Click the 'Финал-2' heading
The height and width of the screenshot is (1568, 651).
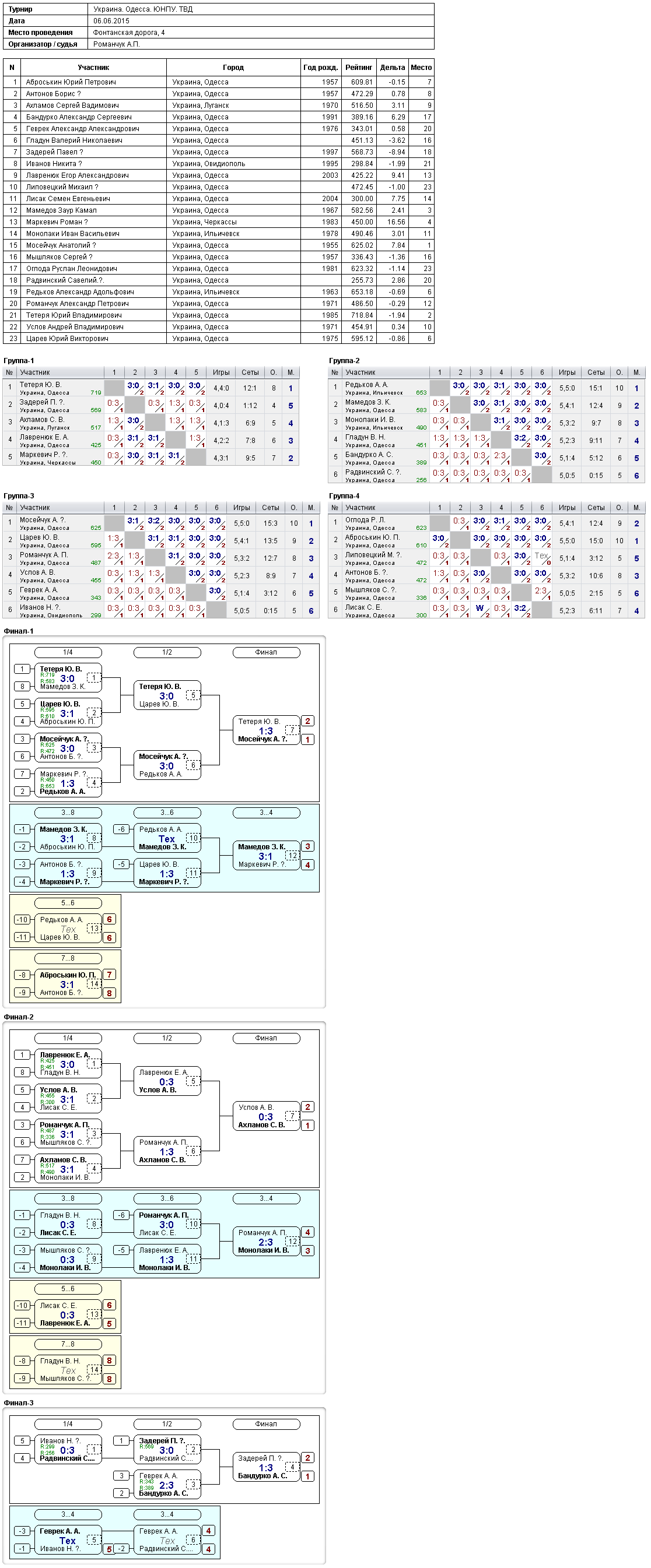pyautogui.click(x=18, y=1017)
